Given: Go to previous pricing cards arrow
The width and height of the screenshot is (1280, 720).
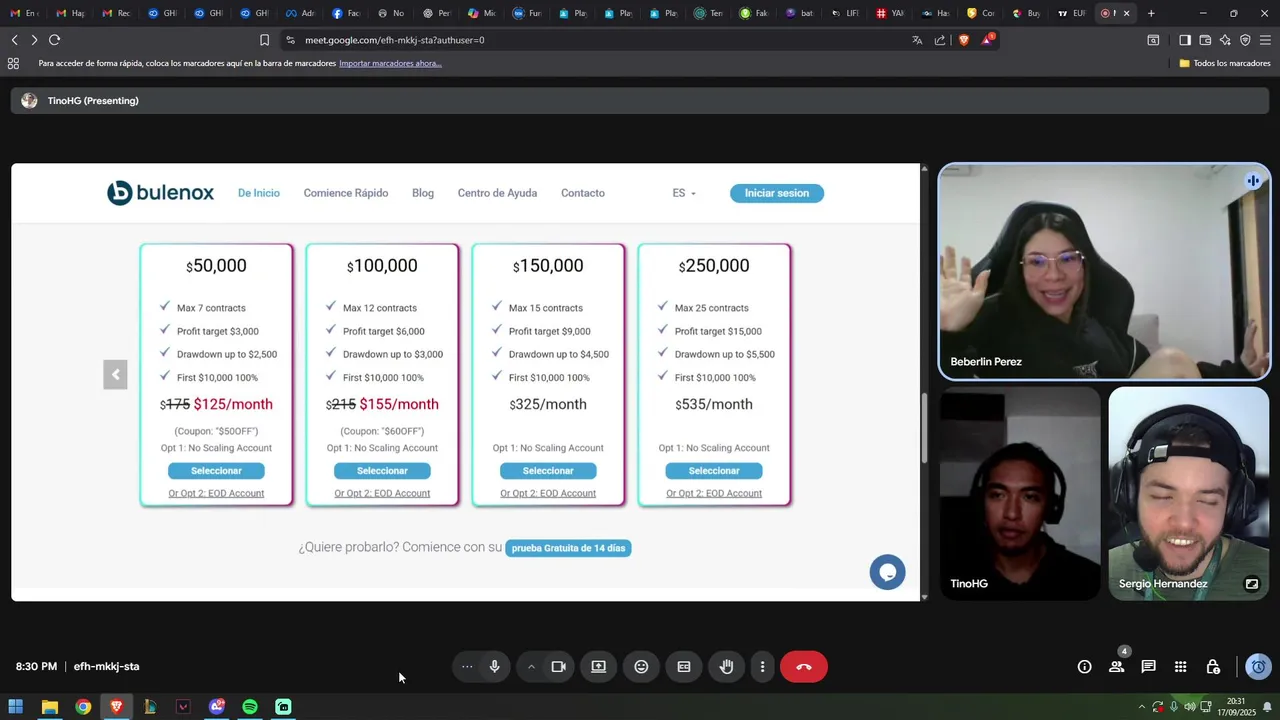Looking at the screenshot, I should (x=115, y=375).
